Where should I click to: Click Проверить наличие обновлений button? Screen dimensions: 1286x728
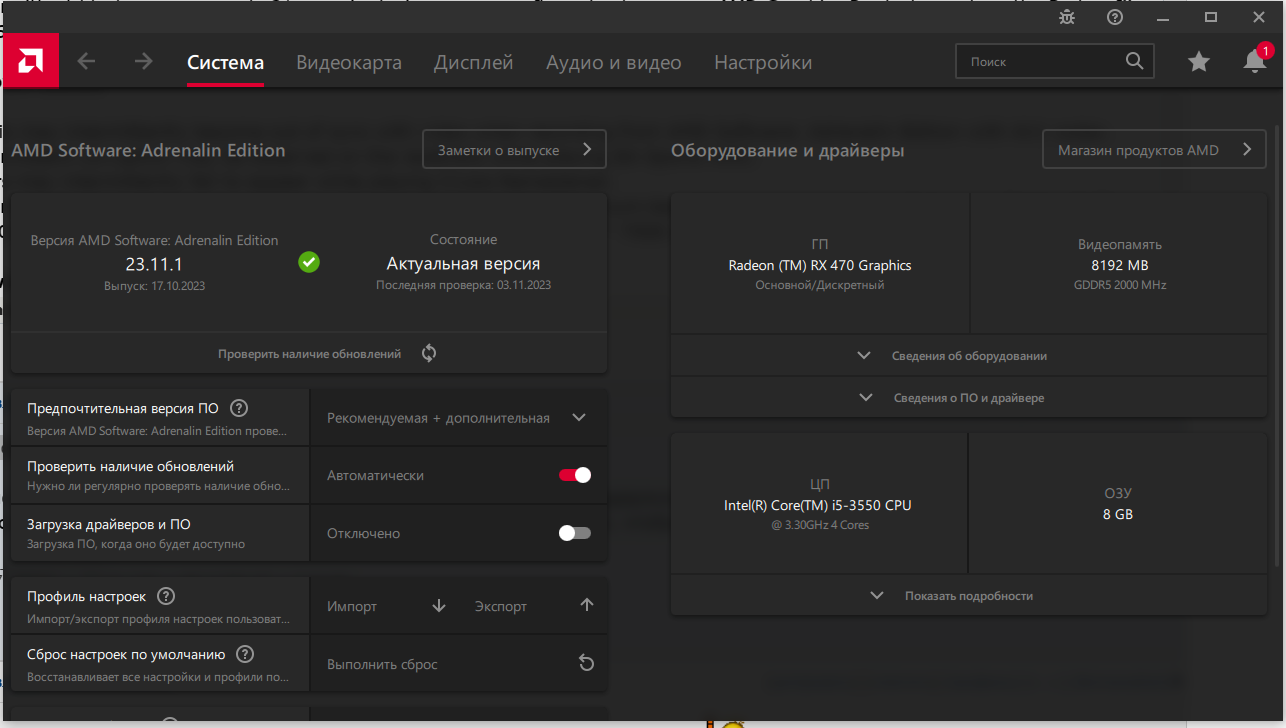tap(309, 353)
